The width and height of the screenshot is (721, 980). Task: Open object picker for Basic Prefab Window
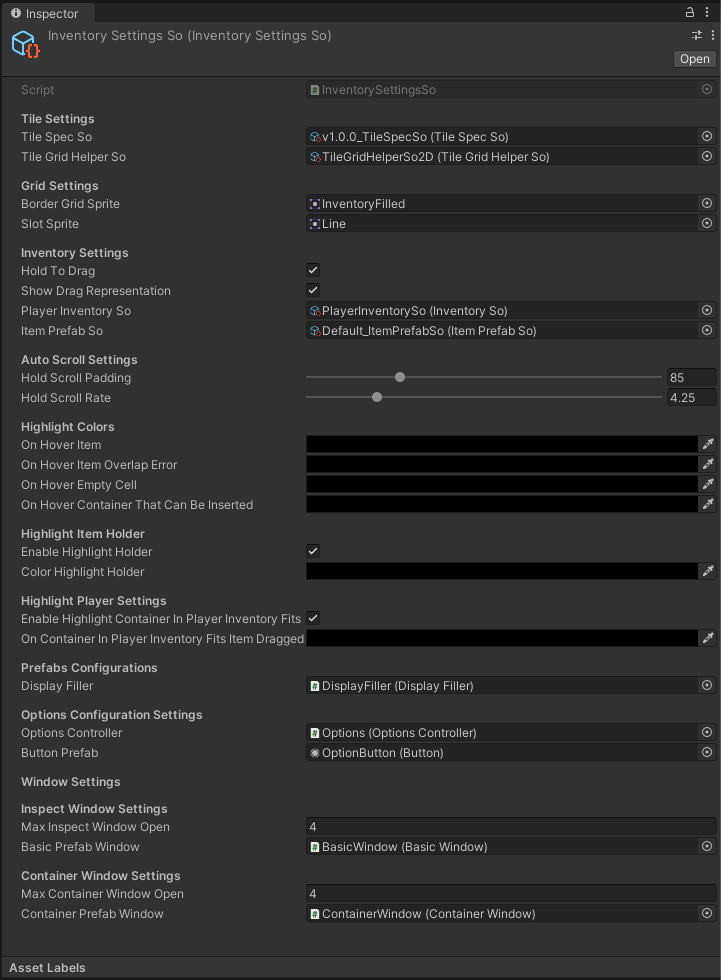[x=707, y=846]
